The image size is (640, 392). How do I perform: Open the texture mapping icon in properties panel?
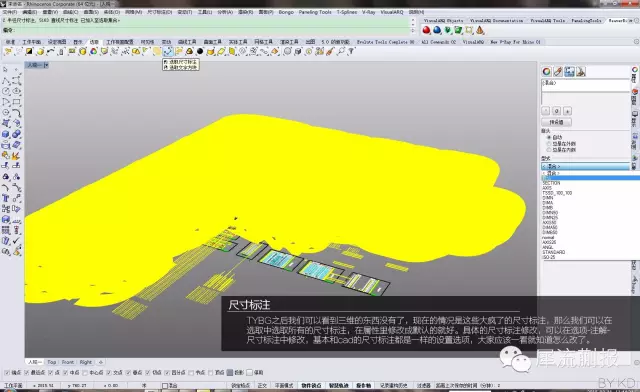click(569, 72)
